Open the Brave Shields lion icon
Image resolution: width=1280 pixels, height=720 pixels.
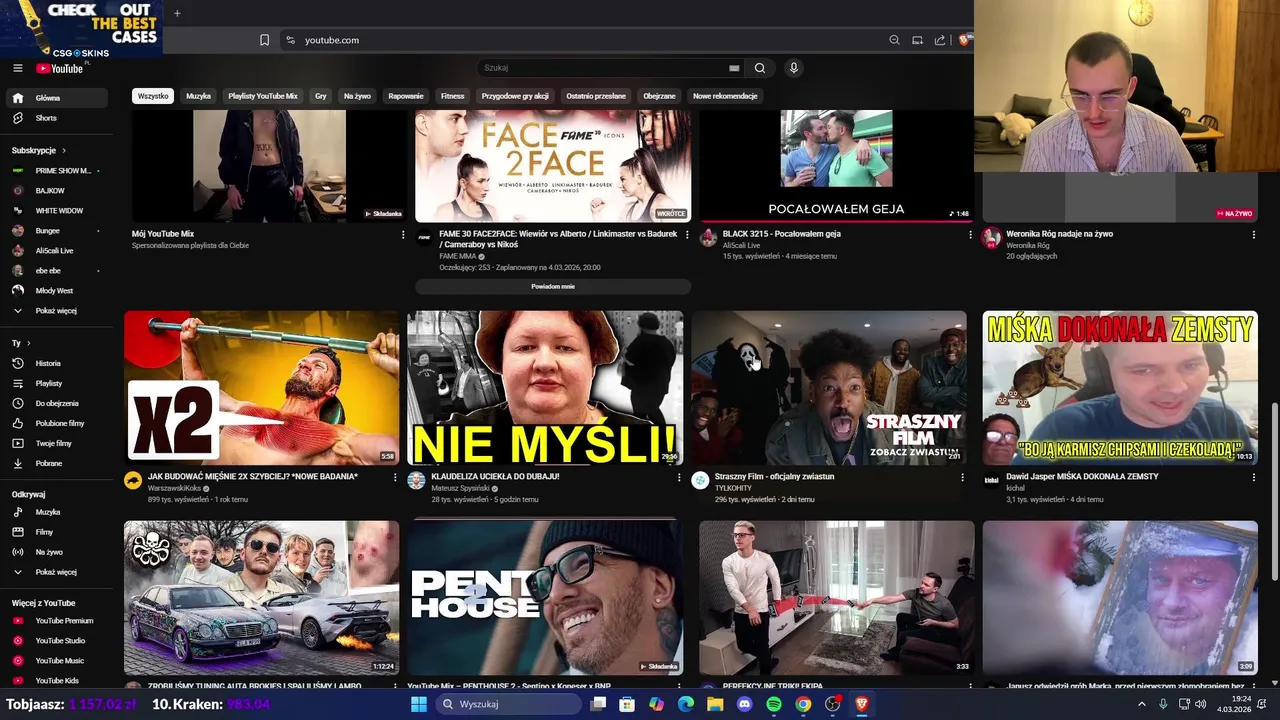(x=964, y=40)
